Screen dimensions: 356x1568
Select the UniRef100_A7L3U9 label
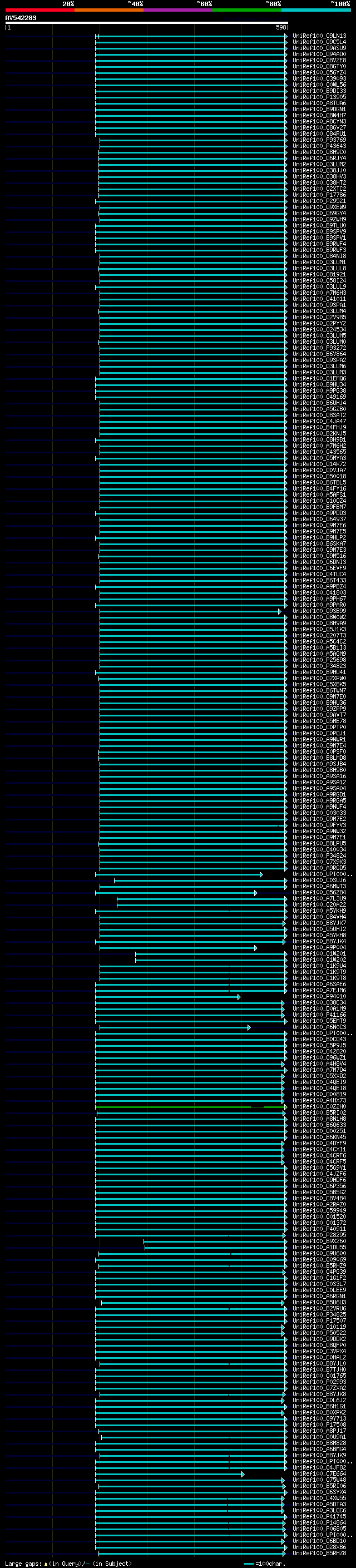(x=319, y=898)
